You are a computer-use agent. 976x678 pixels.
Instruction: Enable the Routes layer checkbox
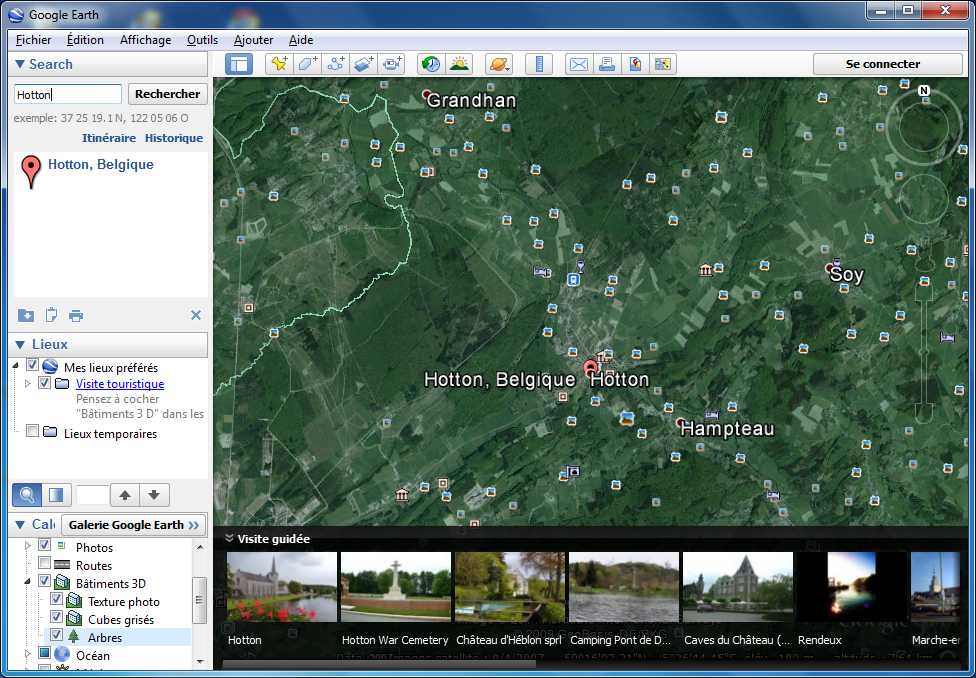[44, 563]
